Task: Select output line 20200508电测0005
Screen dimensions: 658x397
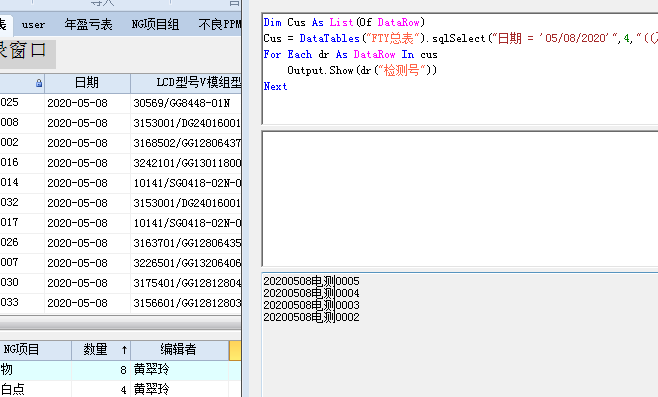Action: click(x=311, y=281)
